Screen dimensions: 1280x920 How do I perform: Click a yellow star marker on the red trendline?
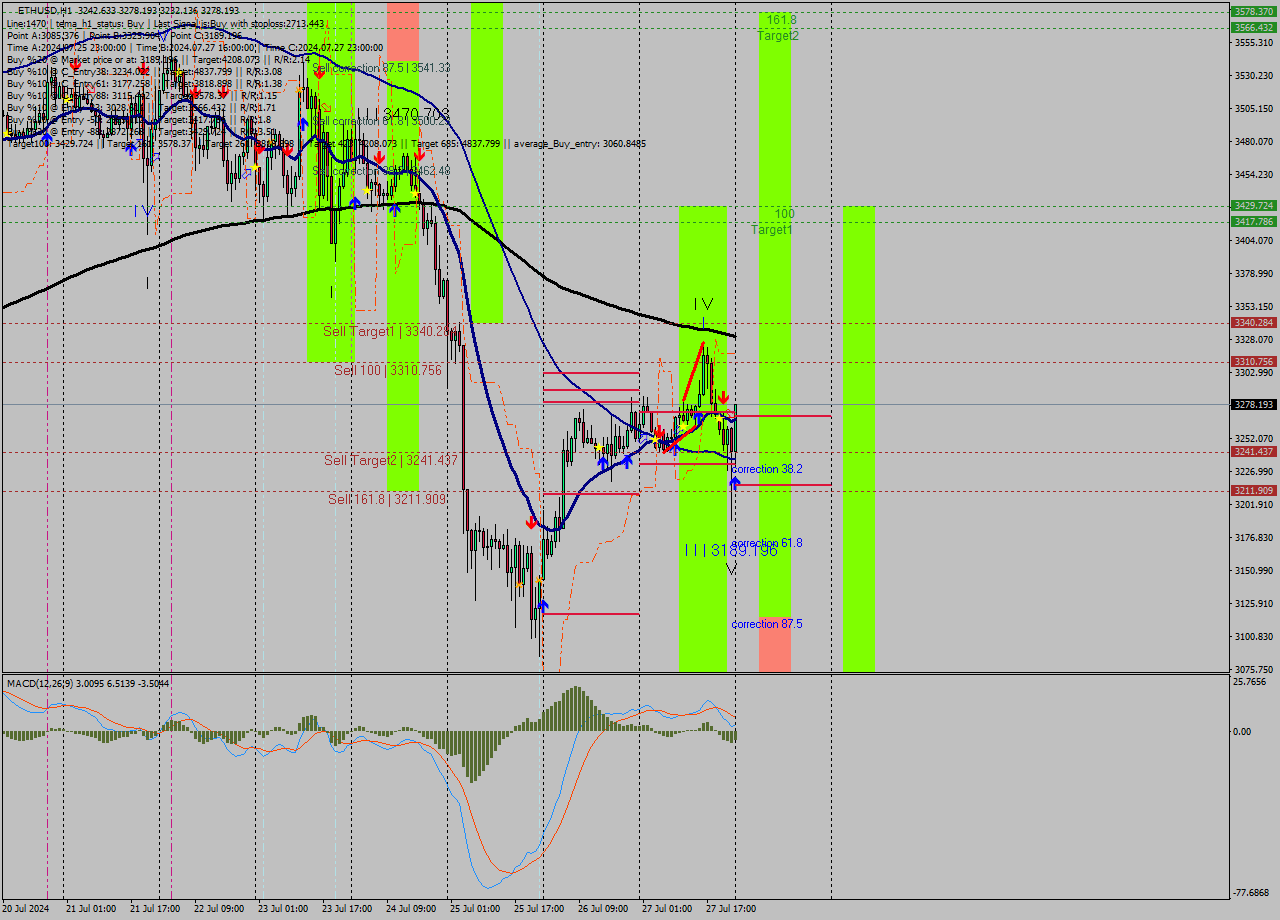coord(682,425)
